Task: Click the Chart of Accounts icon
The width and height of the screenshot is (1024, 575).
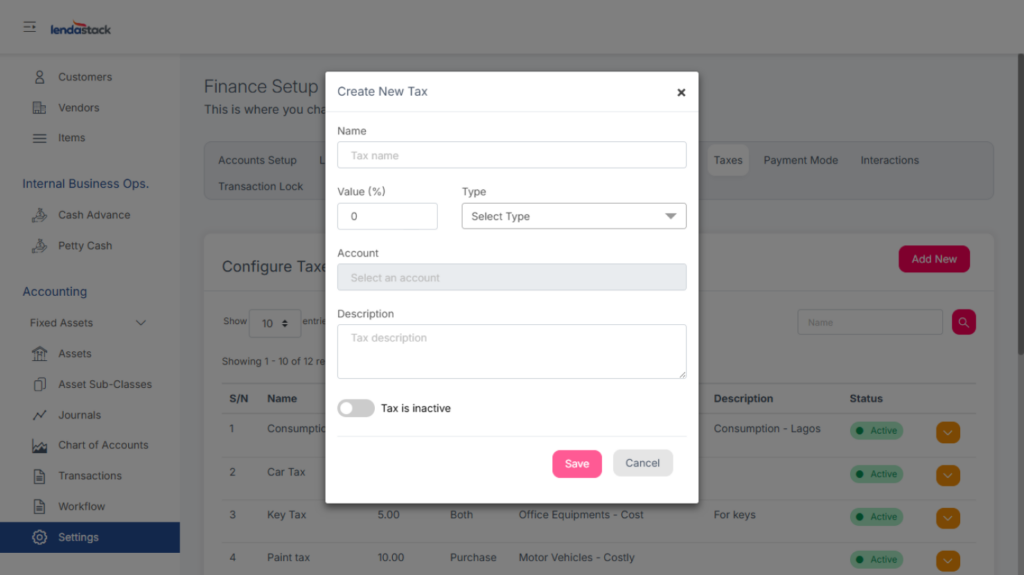Action: tap(40, 446)
